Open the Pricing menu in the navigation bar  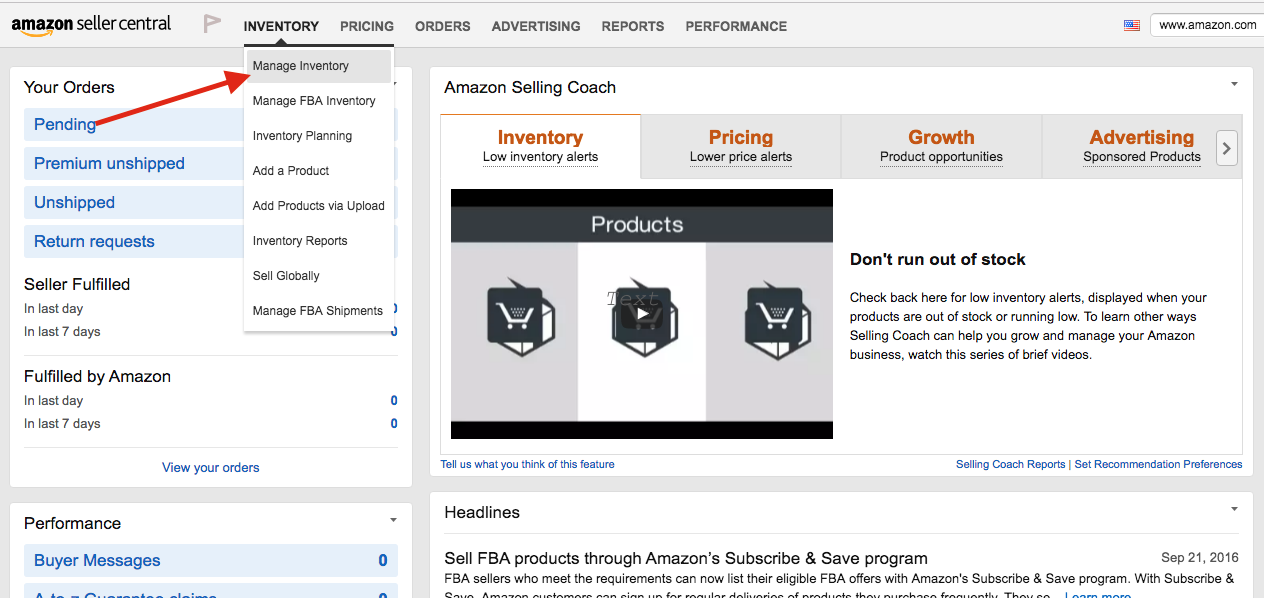(366, 26)
